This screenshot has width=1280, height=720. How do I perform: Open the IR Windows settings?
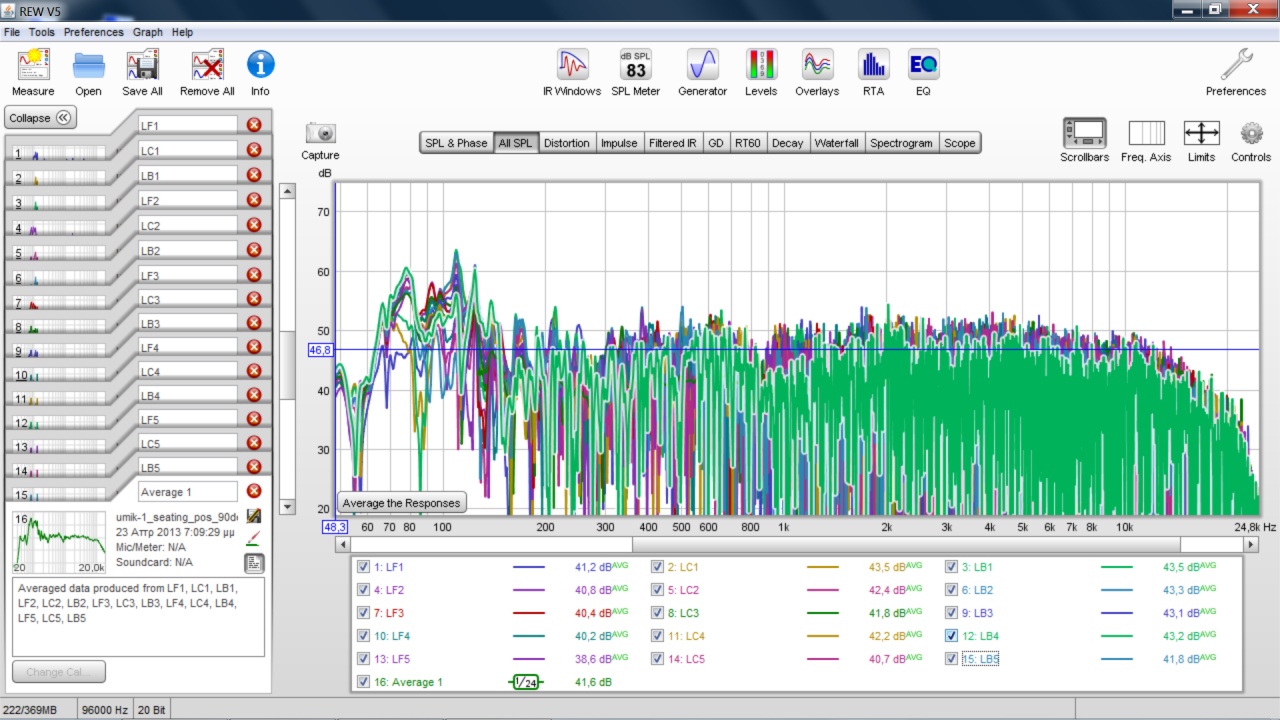pyautogui.click(x=572, y=66)
